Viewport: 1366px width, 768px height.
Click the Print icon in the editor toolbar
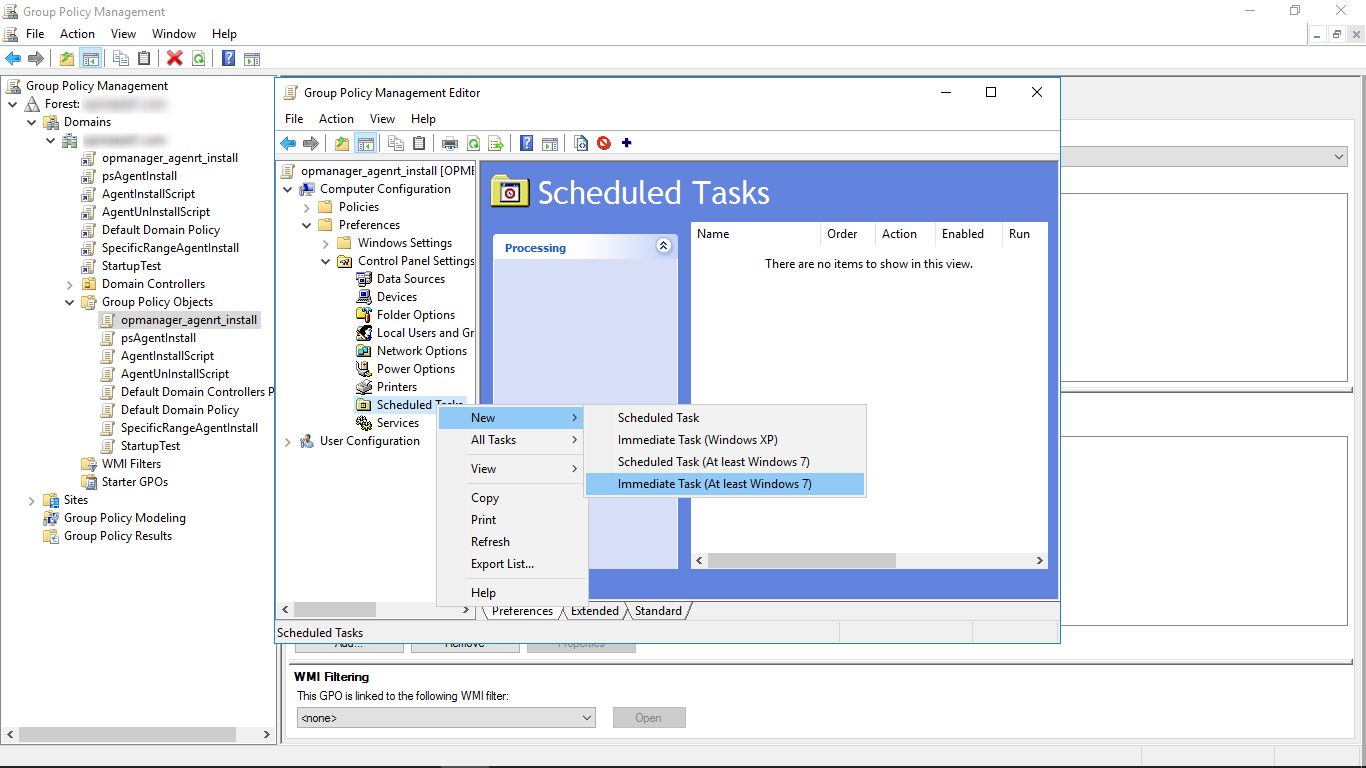click(450, 142)
